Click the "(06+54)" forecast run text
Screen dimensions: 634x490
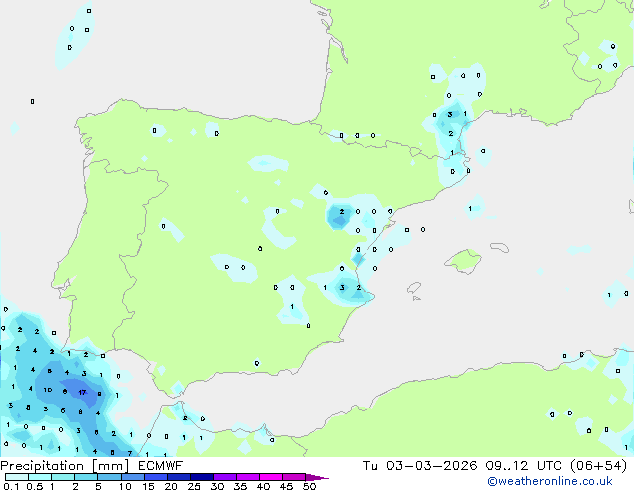pos(598,466)
